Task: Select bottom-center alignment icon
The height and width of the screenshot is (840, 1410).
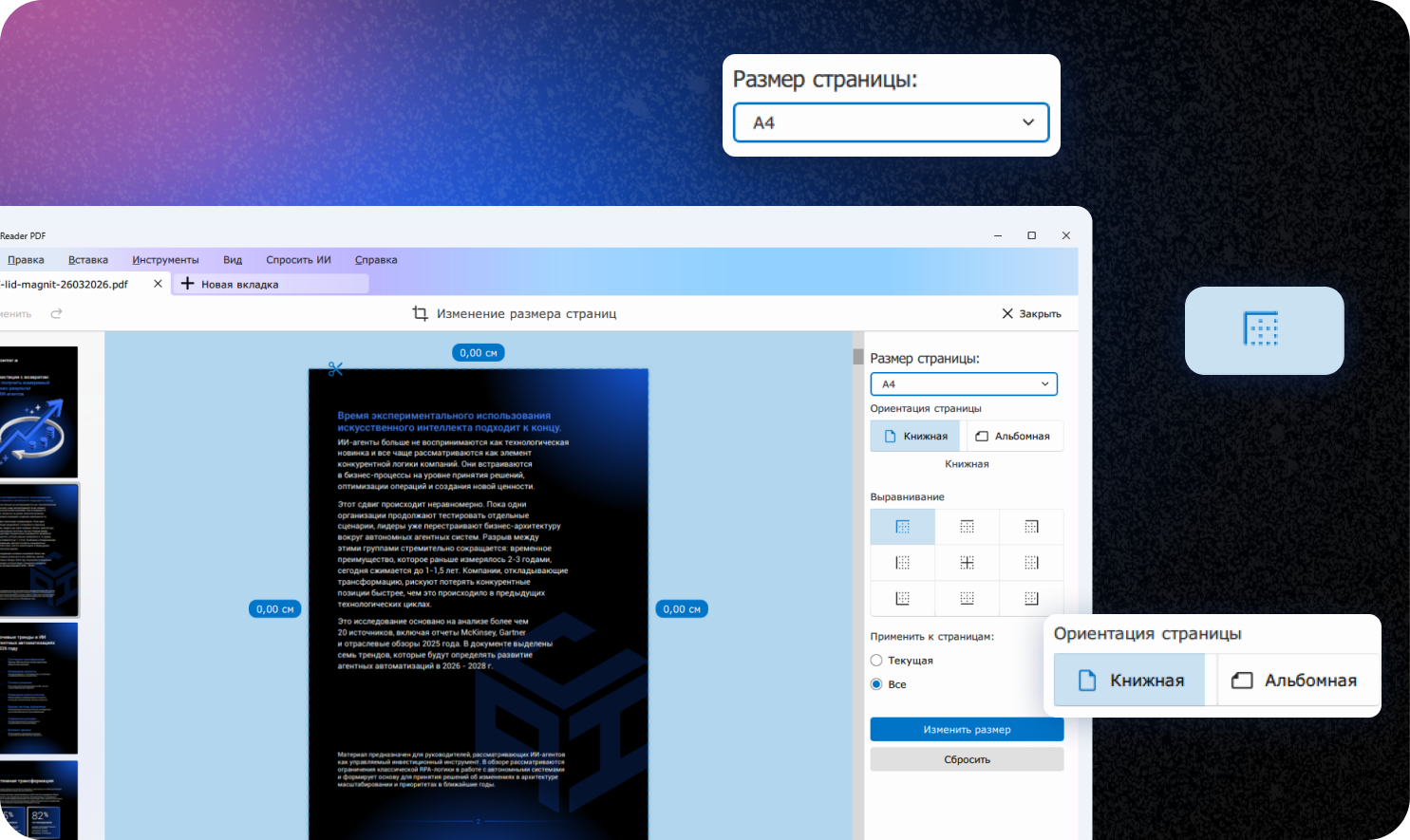Action: tap(967, 598)
